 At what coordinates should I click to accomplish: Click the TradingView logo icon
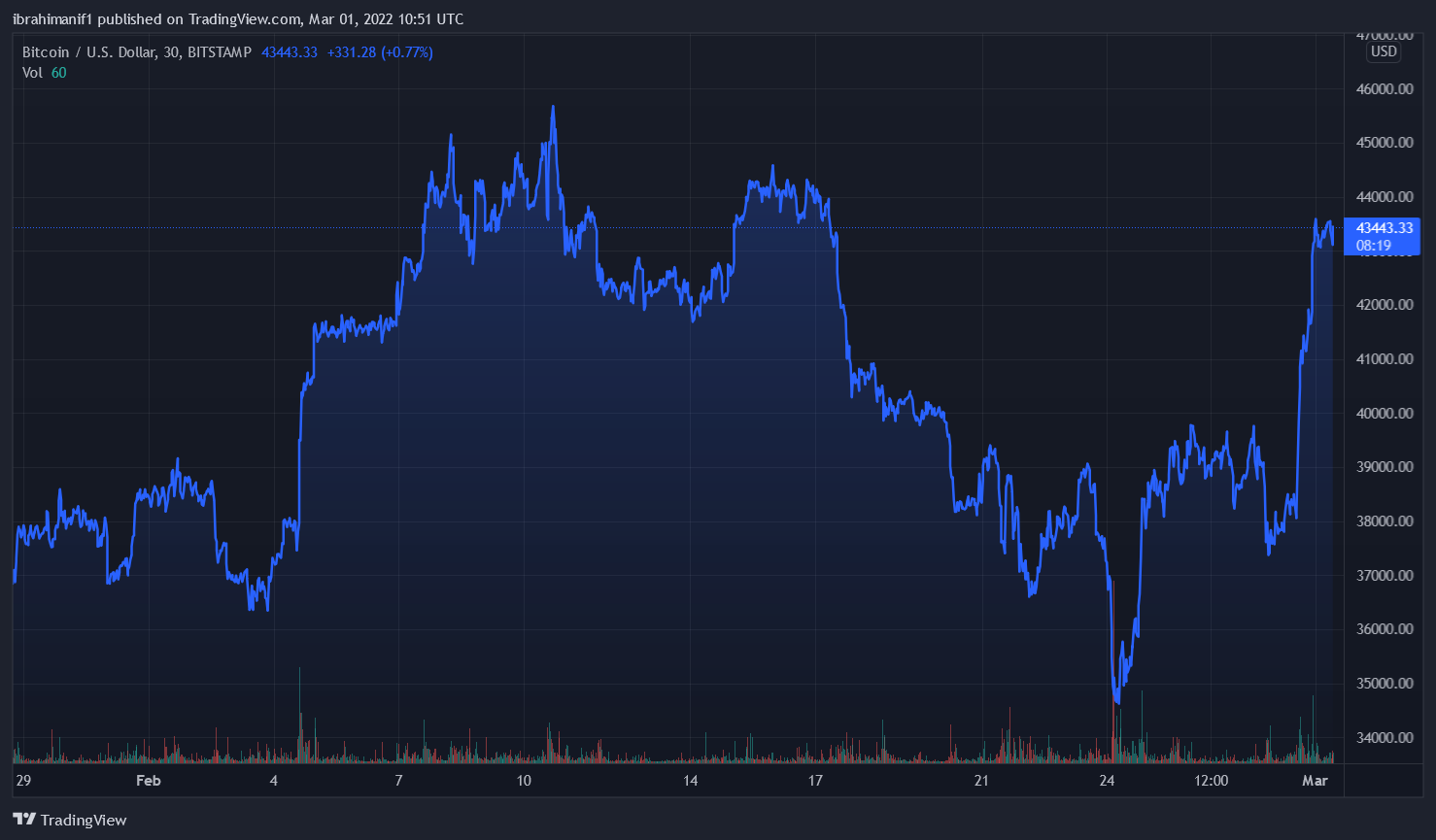24,820
